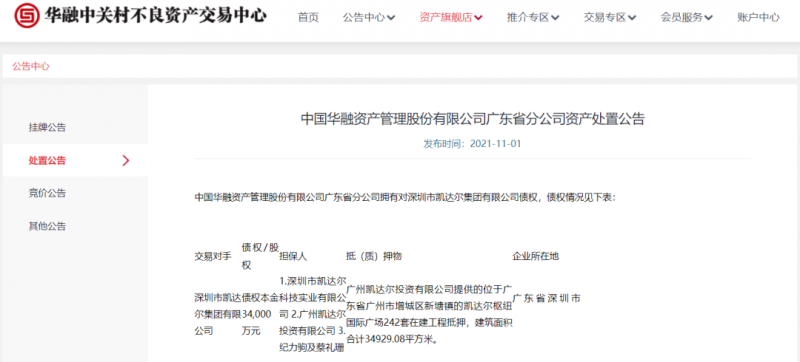Open the 资产旗舰店 dropdown menu

(451, 17)
